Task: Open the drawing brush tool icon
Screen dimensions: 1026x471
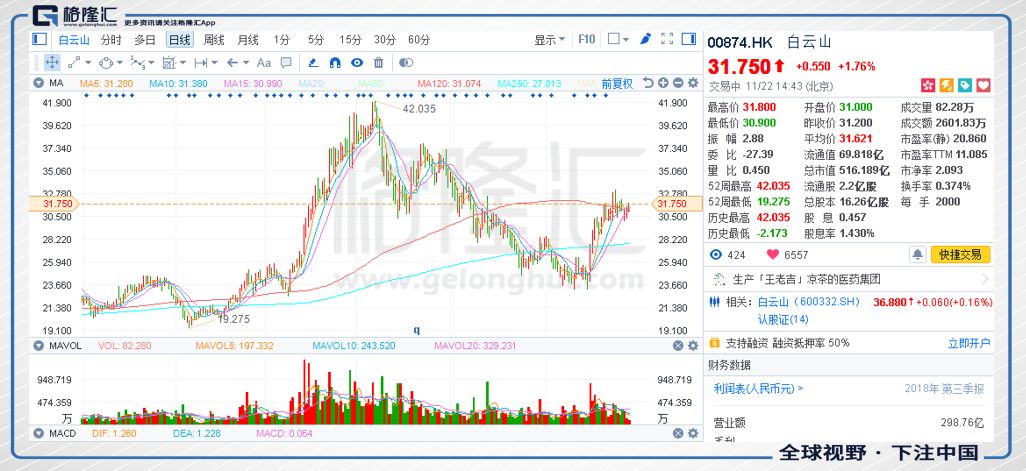Action: pyautogui.click(x=645, y=39)
